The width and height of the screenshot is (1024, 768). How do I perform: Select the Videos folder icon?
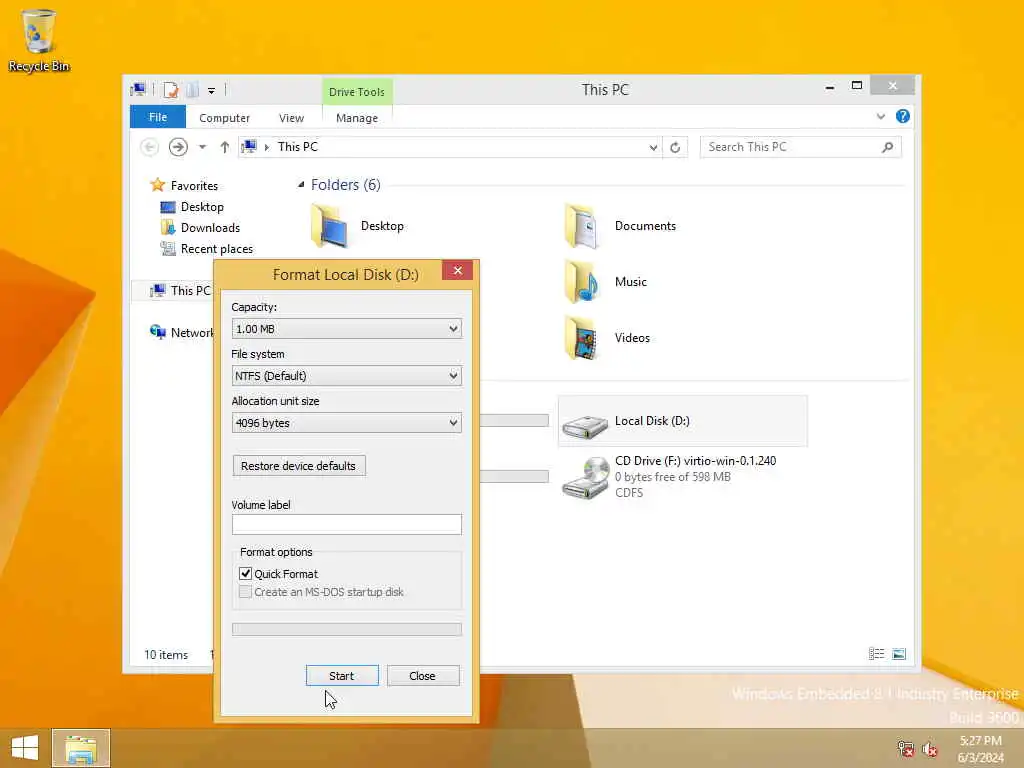click(x=581, y=338)
